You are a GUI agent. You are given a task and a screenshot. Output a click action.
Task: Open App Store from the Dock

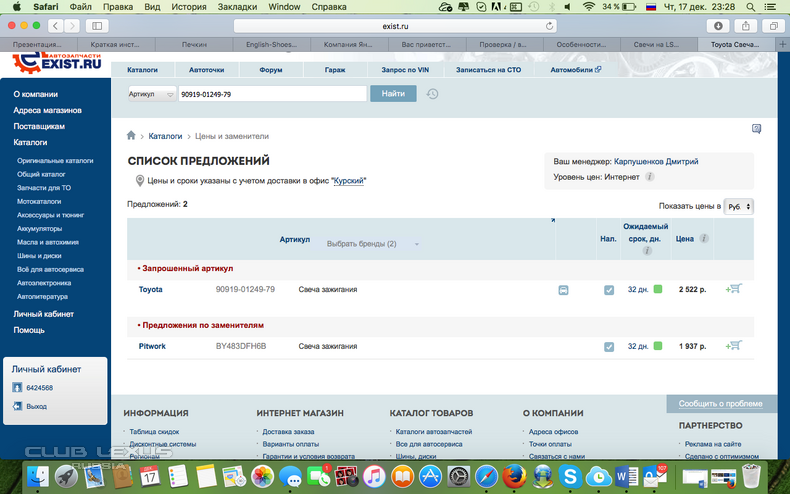coord(430,476)
